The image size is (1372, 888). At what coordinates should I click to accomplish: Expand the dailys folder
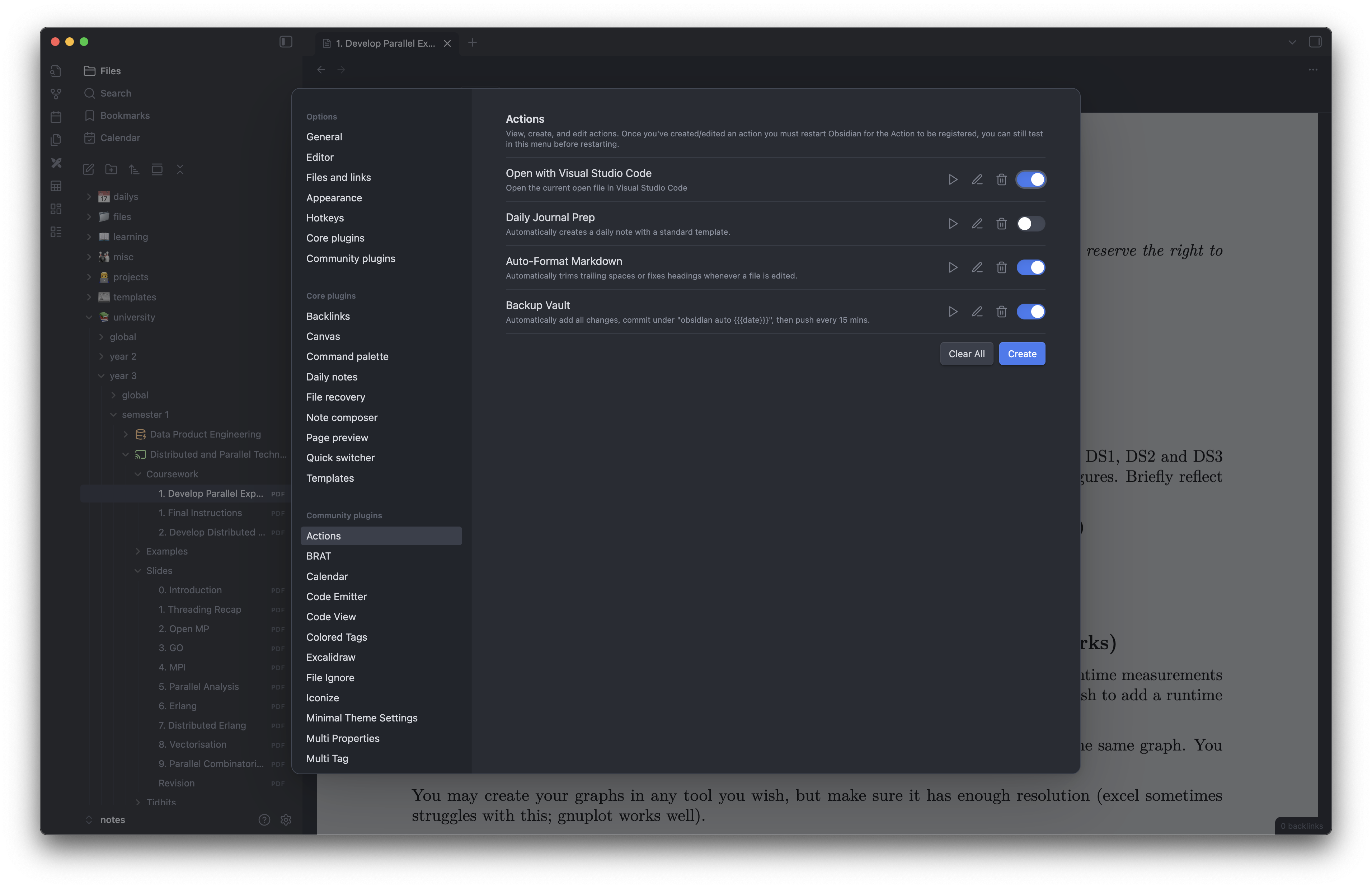tap(89, 197)
